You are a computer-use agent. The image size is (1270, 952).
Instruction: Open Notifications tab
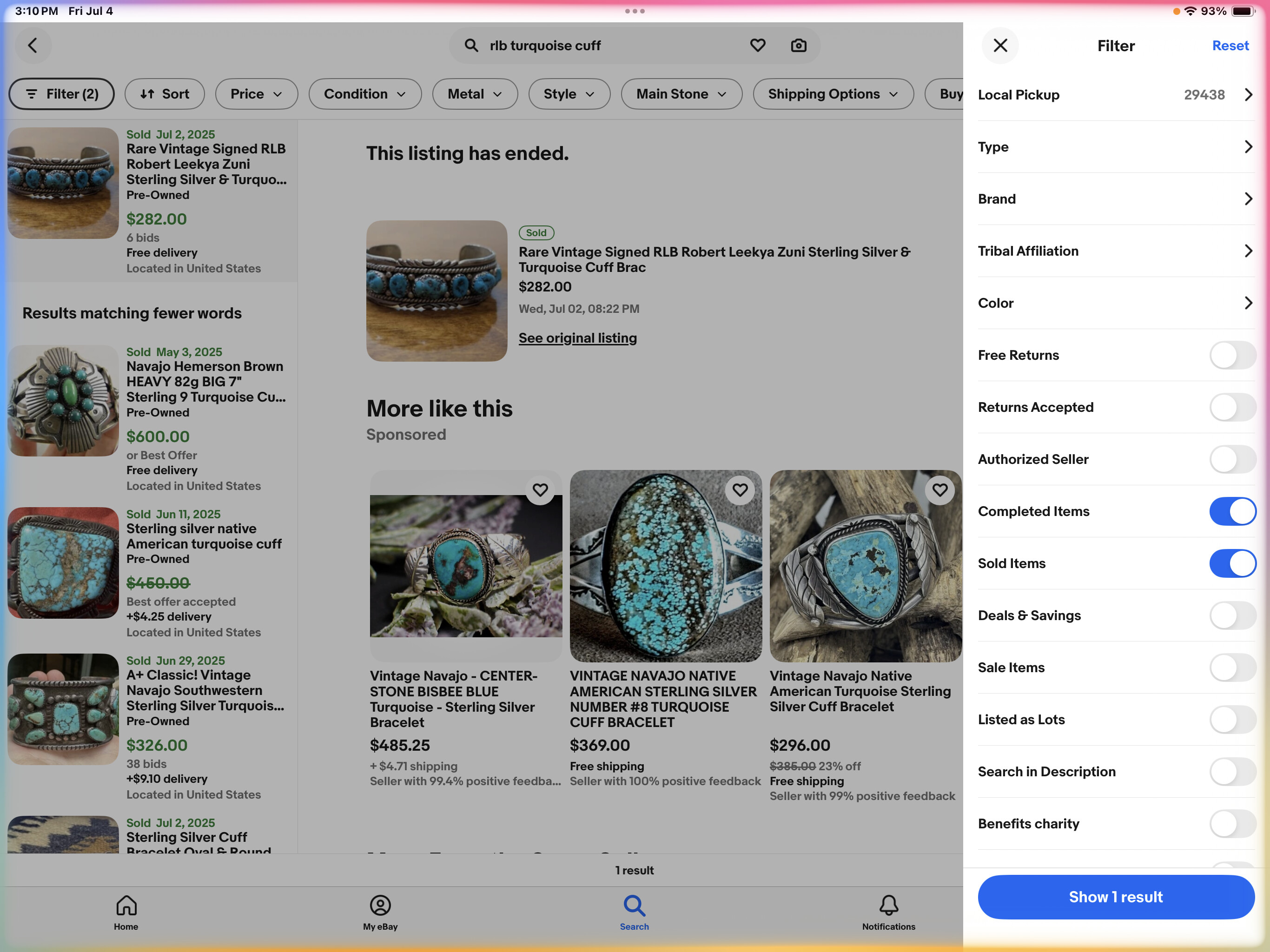[888, 912]
